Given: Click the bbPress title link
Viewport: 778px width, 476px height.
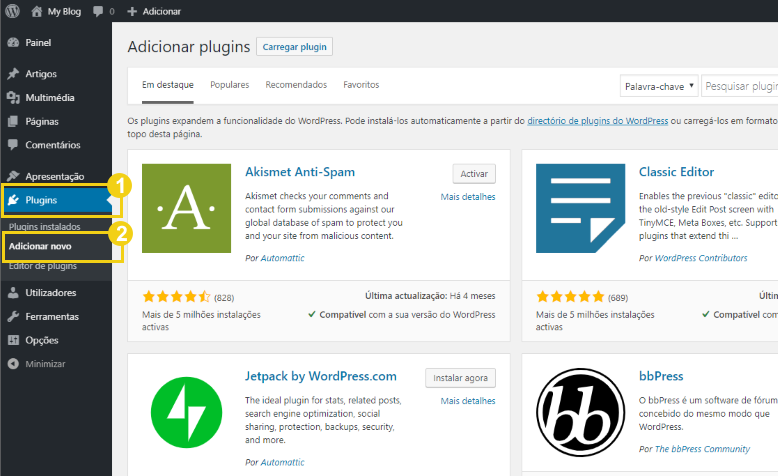Looking at the screenshot, I should 661,376.
